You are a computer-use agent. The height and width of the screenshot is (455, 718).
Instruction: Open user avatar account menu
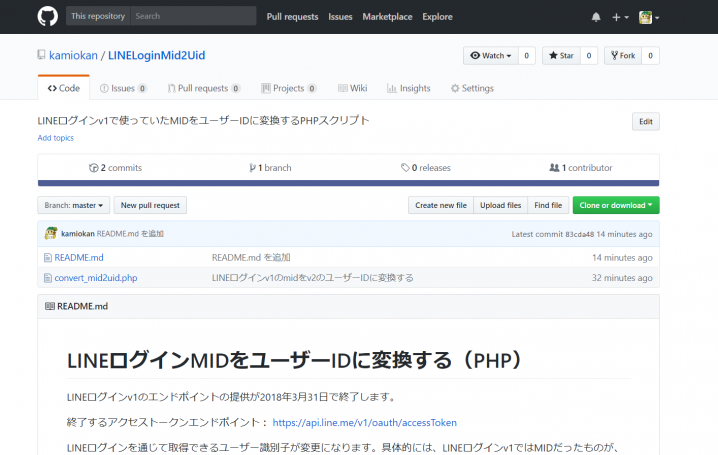point(649,17)
